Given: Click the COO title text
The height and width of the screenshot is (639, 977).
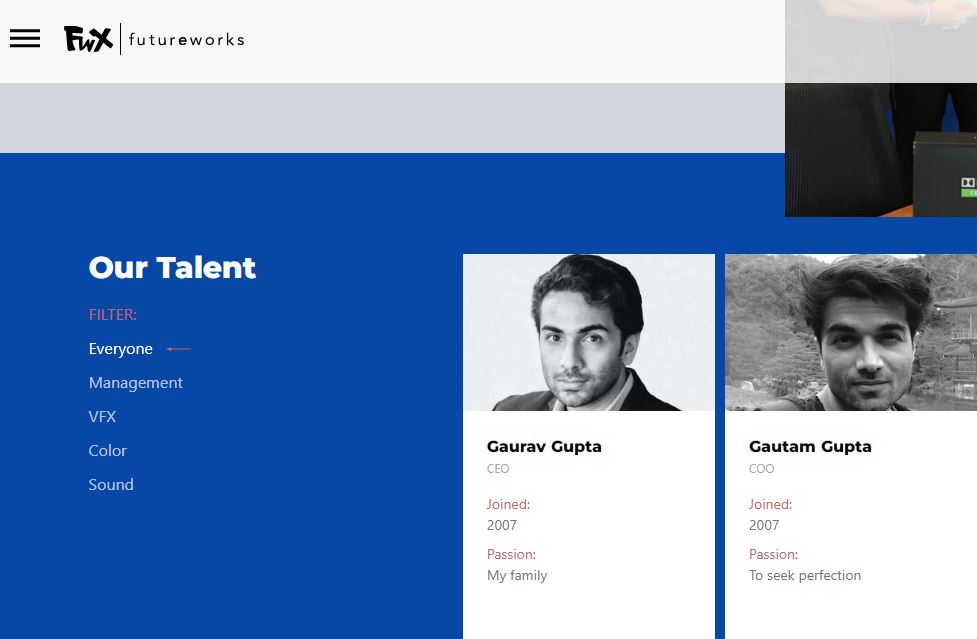Looking at the screenshot, I should (x=761, y=468).
